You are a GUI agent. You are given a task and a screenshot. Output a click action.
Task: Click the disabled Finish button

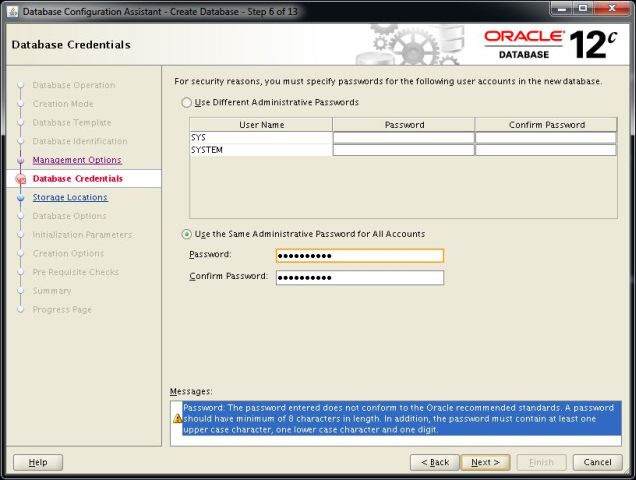tap(541, 463)
